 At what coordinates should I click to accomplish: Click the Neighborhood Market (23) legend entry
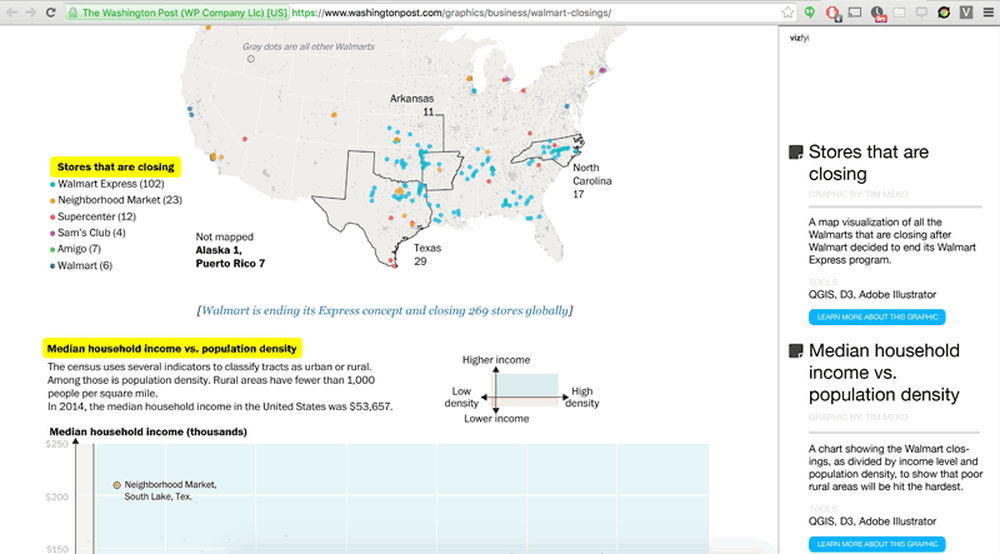click(116, 200)
